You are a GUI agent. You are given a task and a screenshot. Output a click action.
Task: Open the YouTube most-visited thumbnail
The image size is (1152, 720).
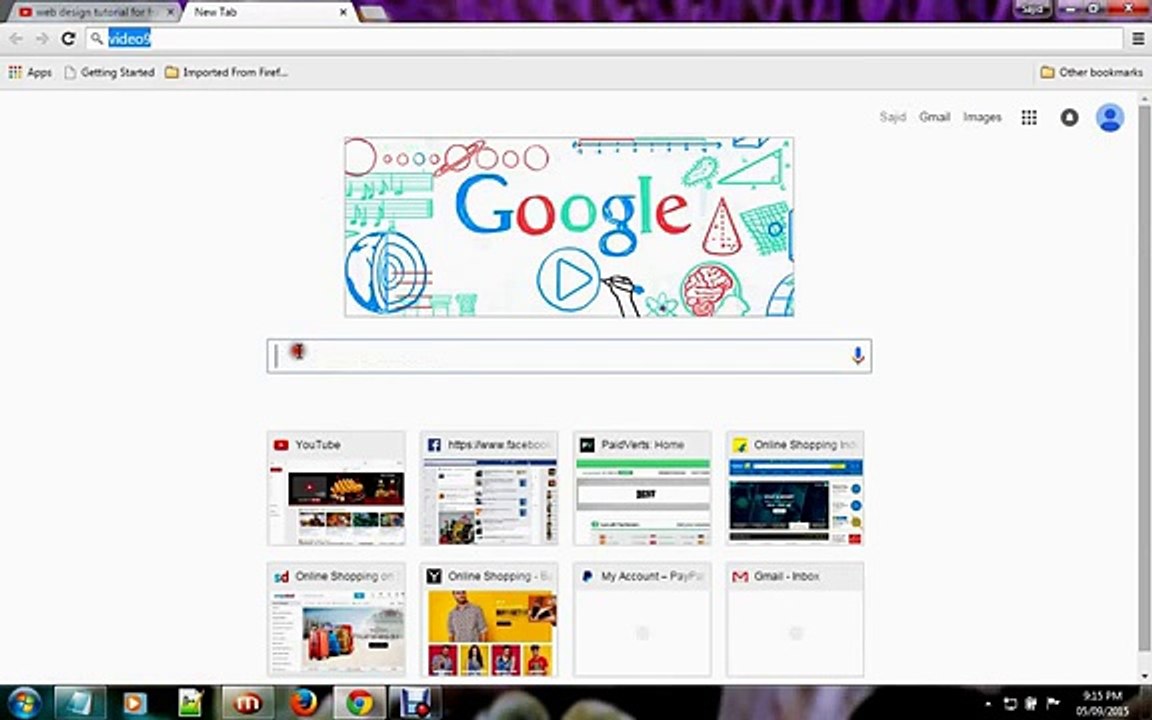(336, 488)
